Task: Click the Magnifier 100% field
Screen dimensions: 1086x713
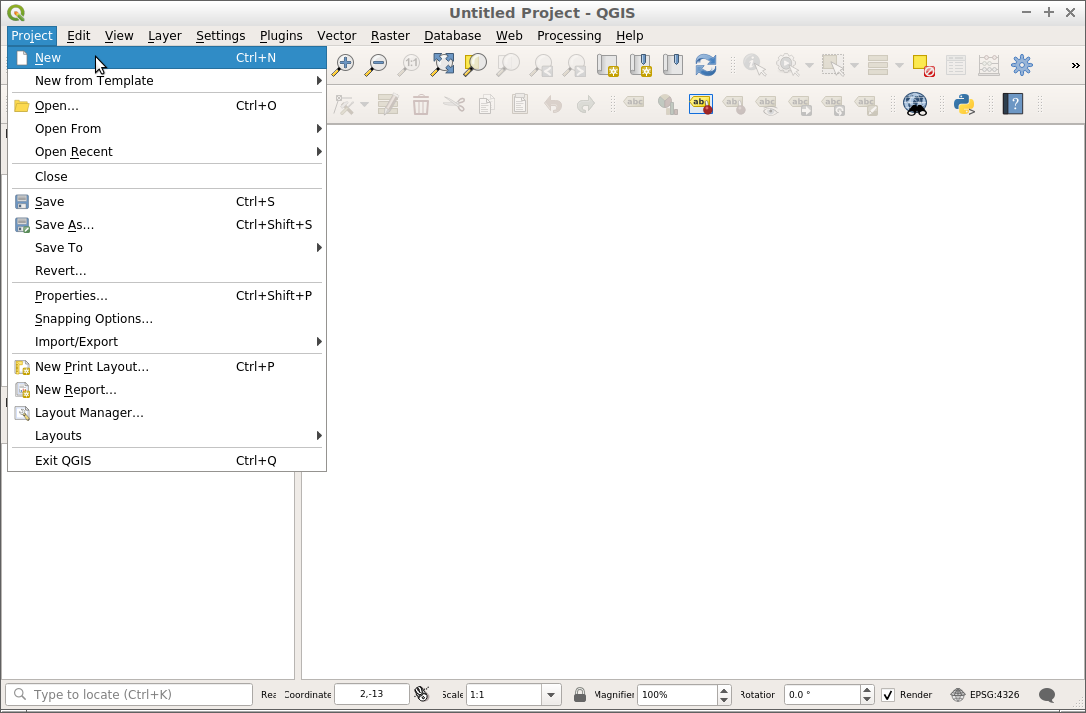Action: [x=677, y=694]
